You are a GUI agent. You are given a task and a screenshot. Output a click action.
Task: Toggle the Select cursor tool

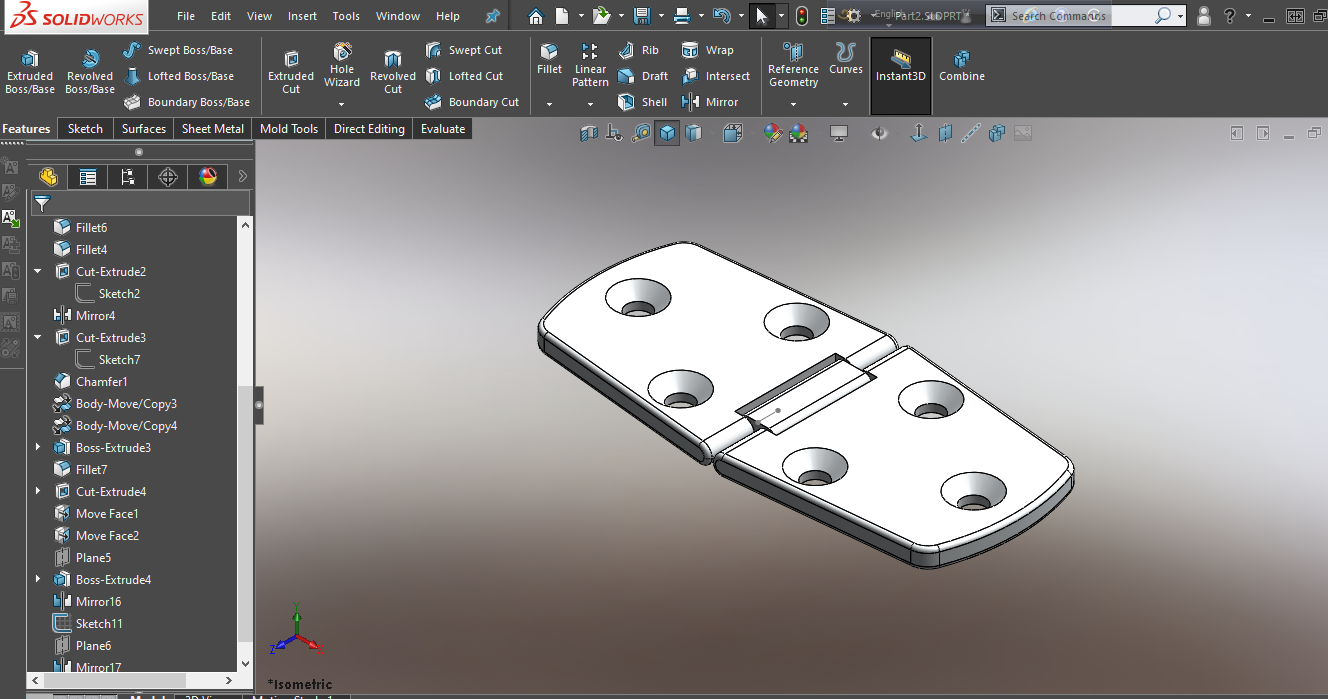[762, 16]
